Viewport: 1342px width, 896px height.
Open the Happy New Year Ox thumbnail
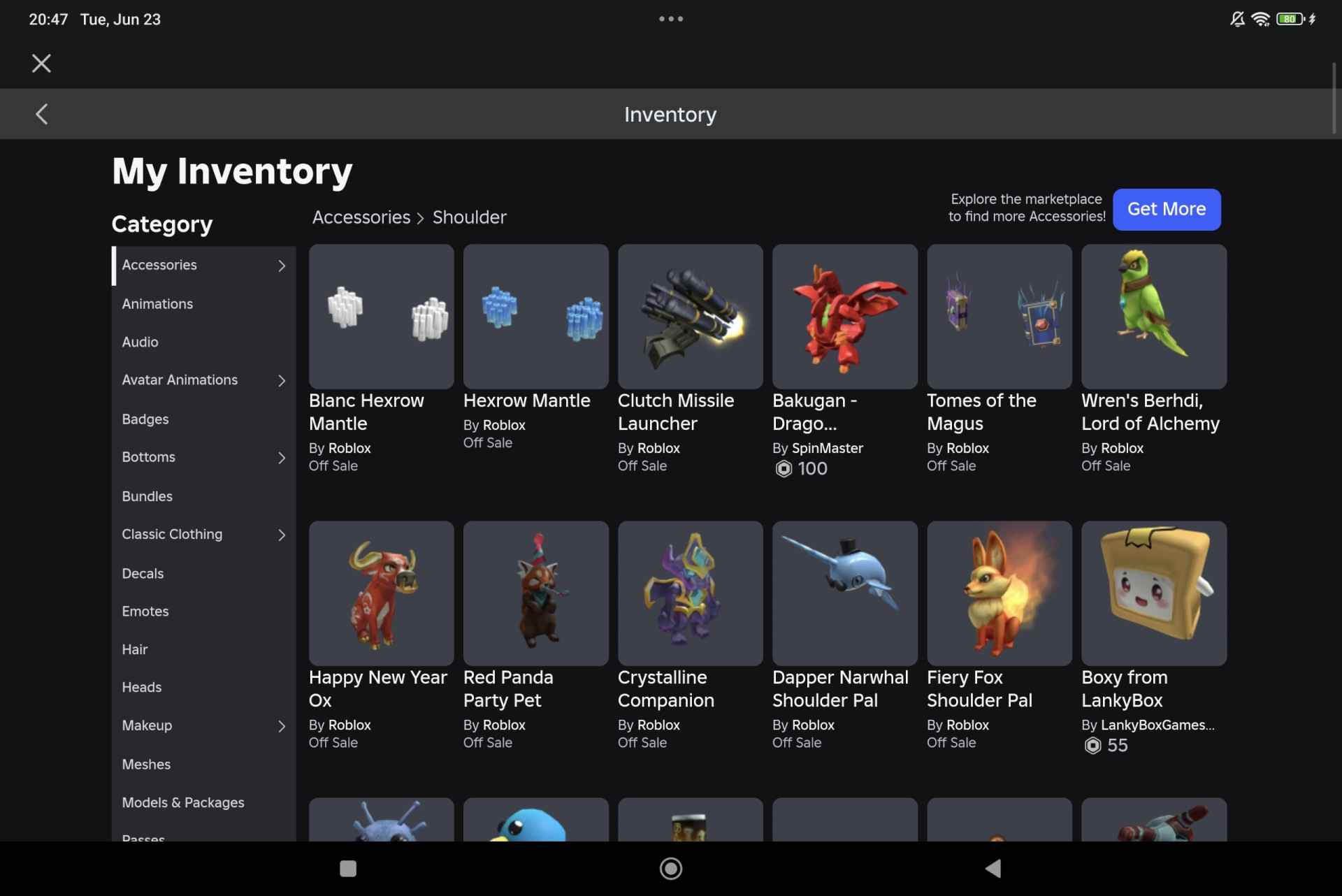click(381, 593)
